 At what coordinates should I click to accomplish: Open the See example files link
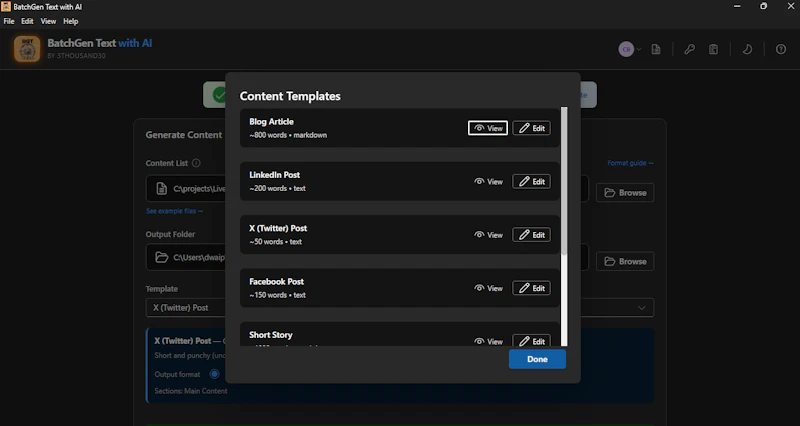pyautogui.click(x=174, y=211)
